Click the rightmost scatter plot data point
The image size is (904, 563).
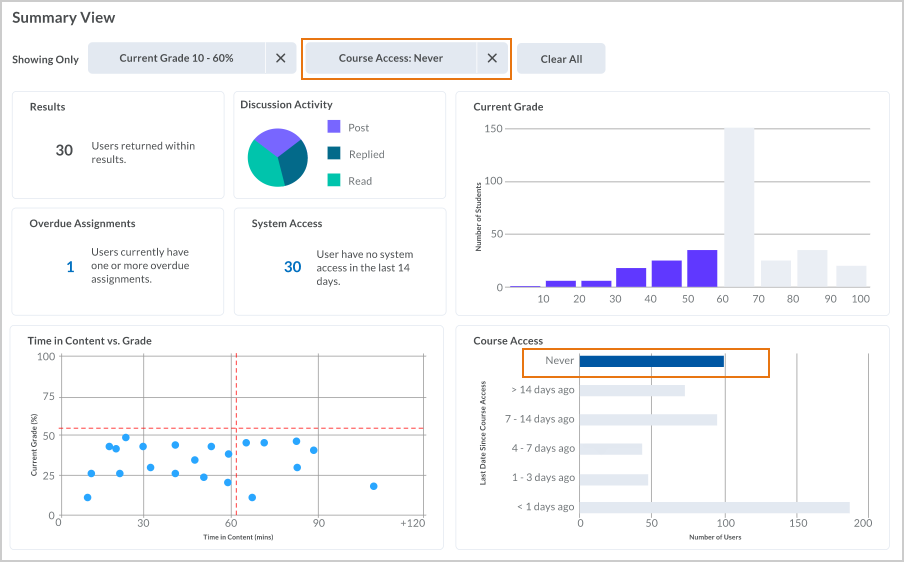point(373,486)
